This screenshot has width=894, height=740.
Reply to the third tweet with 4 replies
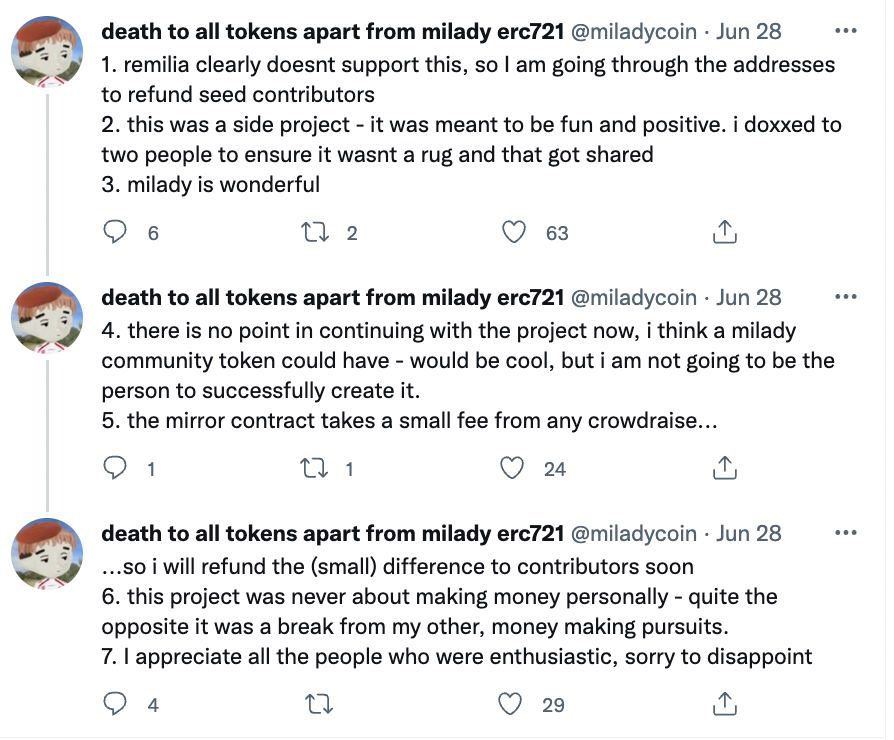(117, 704)
